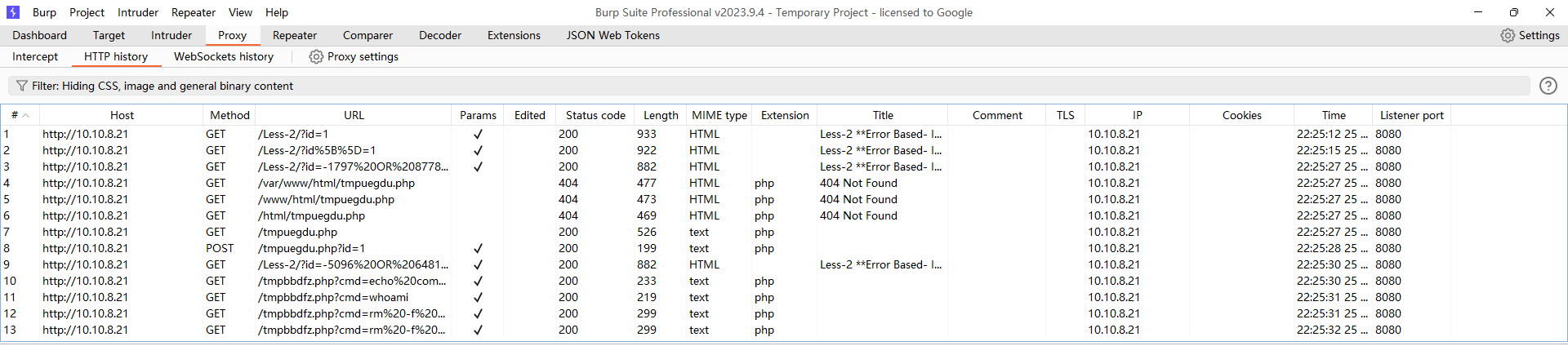Sort by the Title column header
The image size is (1568, 346).
click(883, 115)
